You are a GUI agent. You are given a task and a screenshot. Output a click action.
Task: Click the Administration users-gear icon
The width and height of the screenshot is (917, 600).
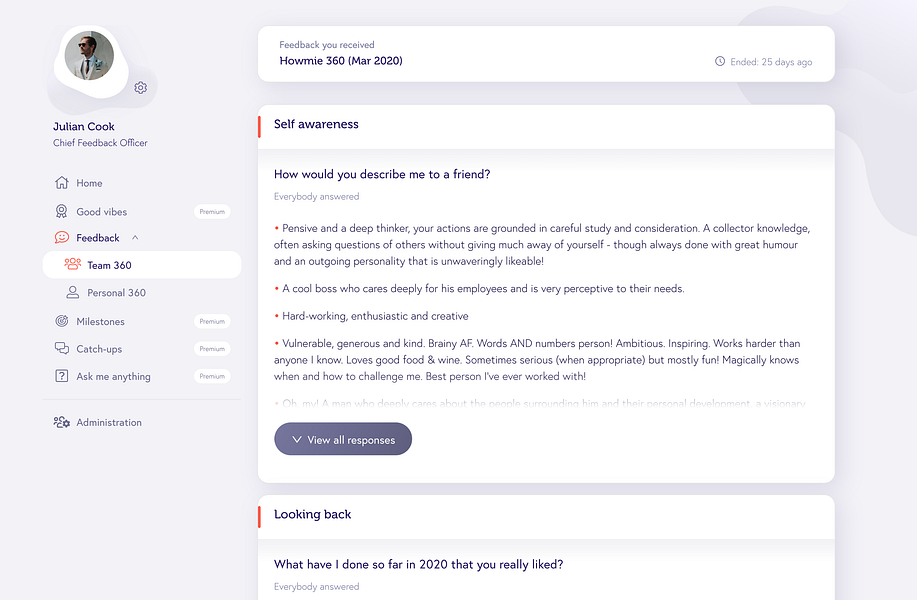62,422
